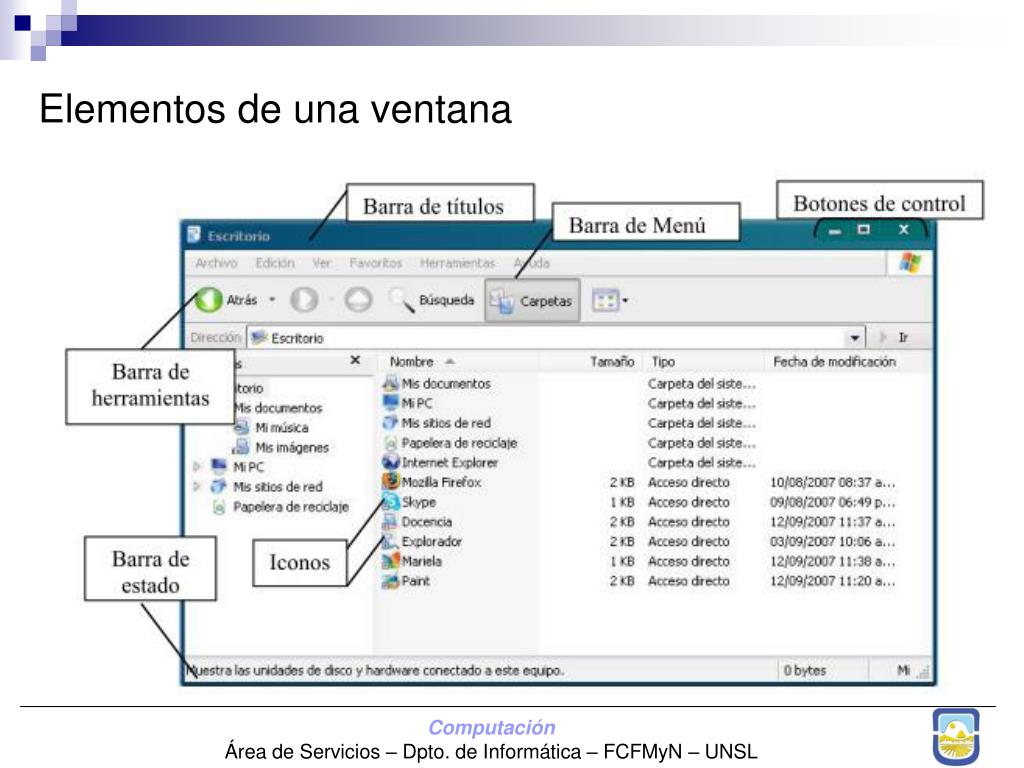The image size is (1024, 768).
Task: Open the Ver menu
Action: [321, 263]
